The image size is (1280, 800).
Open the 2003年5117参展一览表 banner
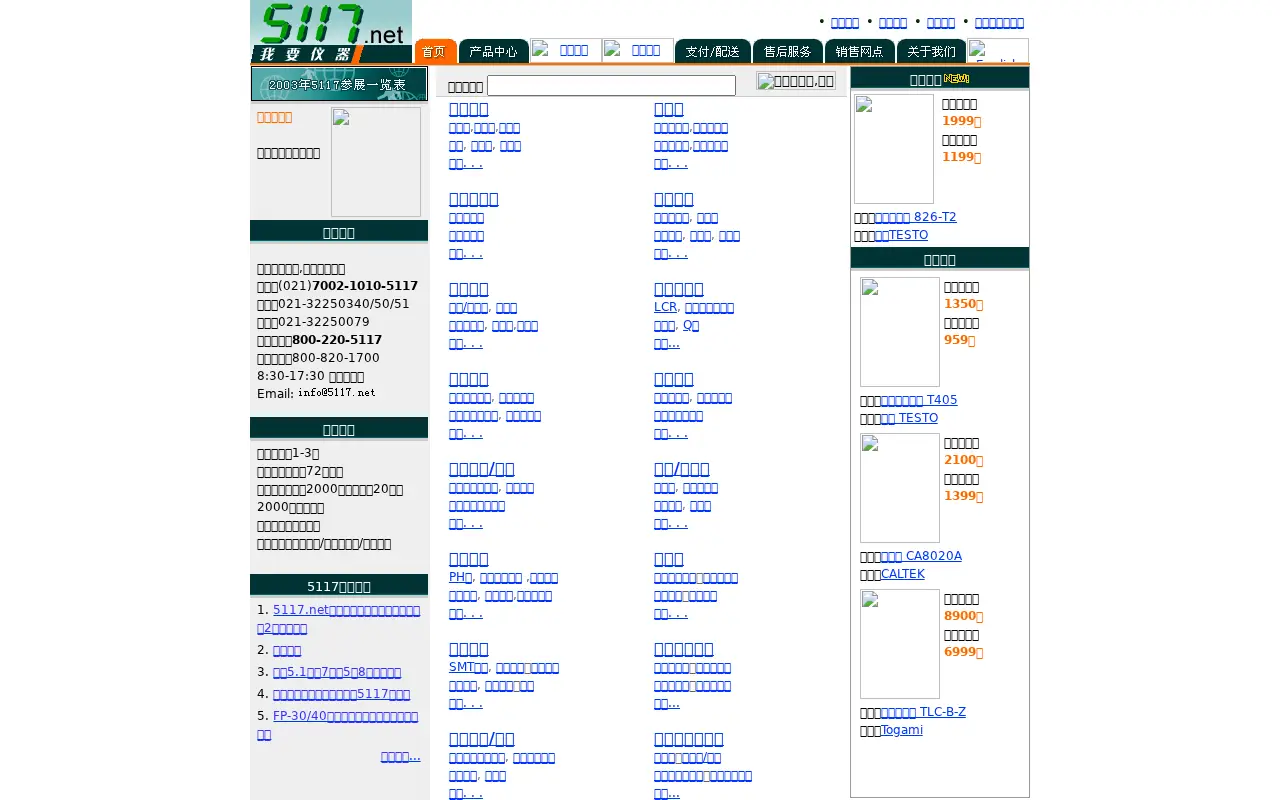[339, 84]
